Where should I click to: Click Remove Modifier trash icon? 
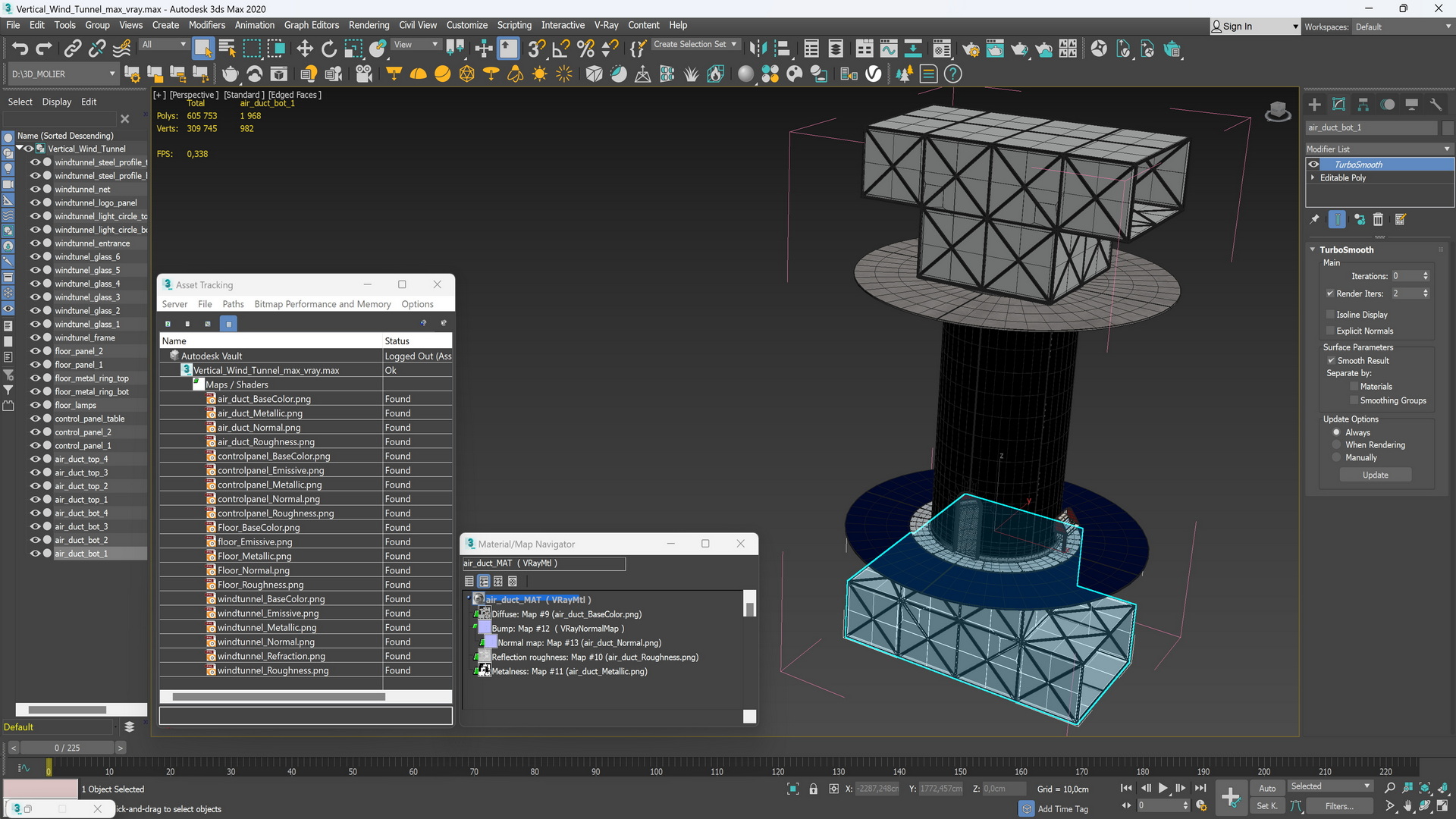point(1378,220)
